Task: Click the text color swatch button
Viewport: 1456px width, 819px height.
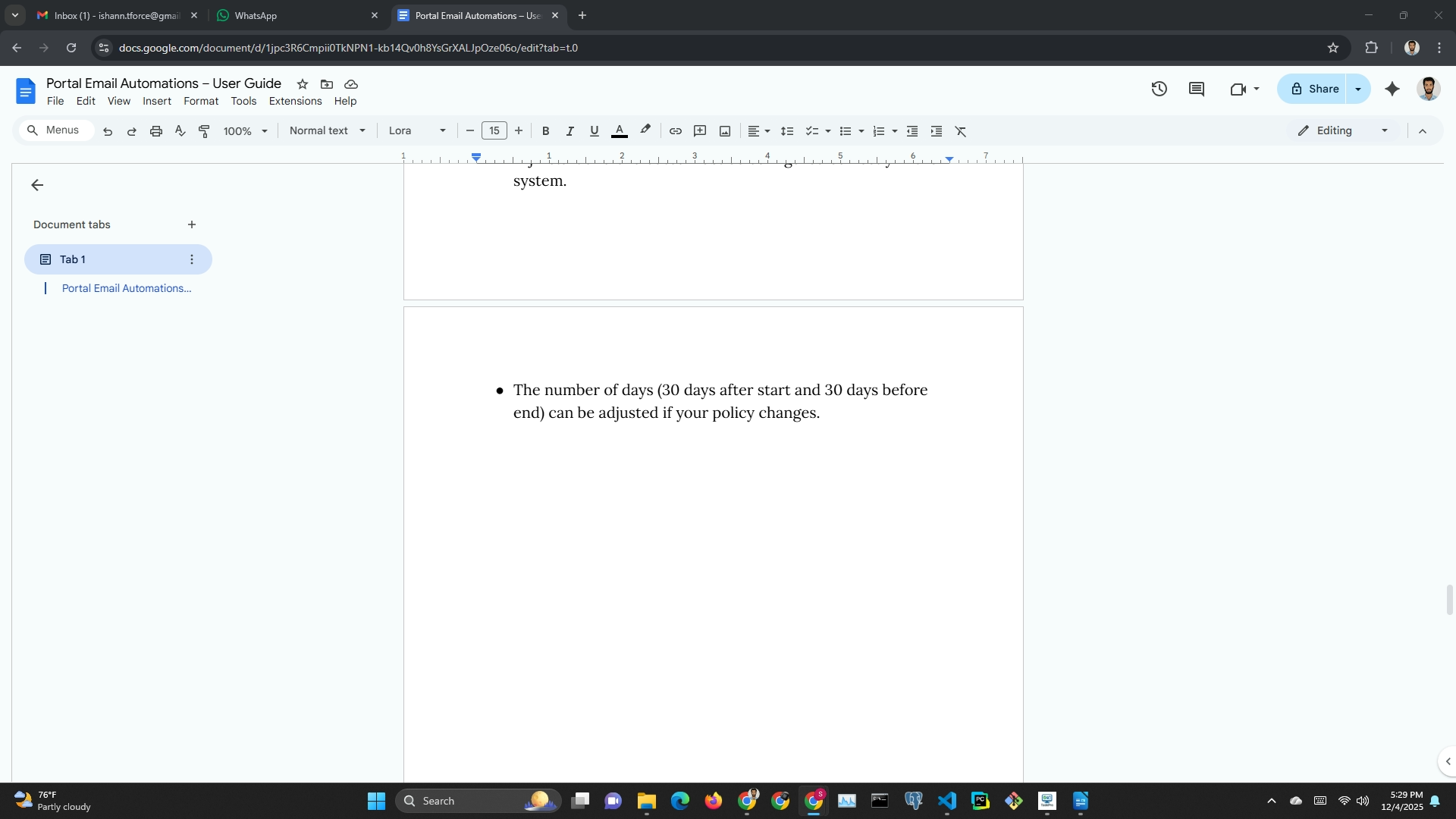Action: click(x=619, y=131)
